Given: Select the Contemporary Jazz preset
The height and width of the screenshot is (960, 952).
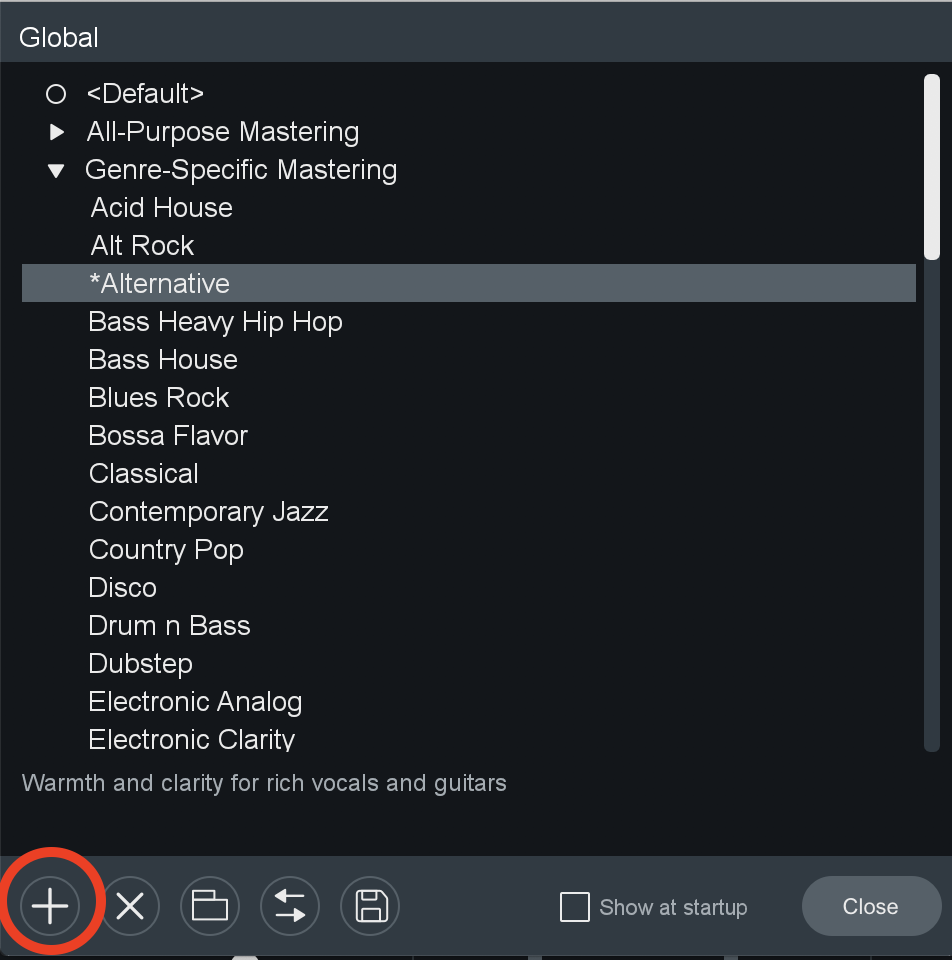Looking at the screenshot, I should pos(209,511).
